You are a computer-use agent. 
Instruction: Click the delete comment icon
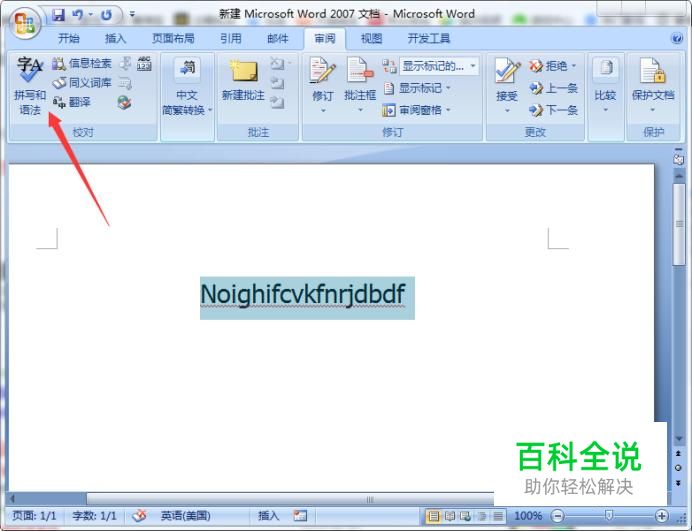click(277, 64)
